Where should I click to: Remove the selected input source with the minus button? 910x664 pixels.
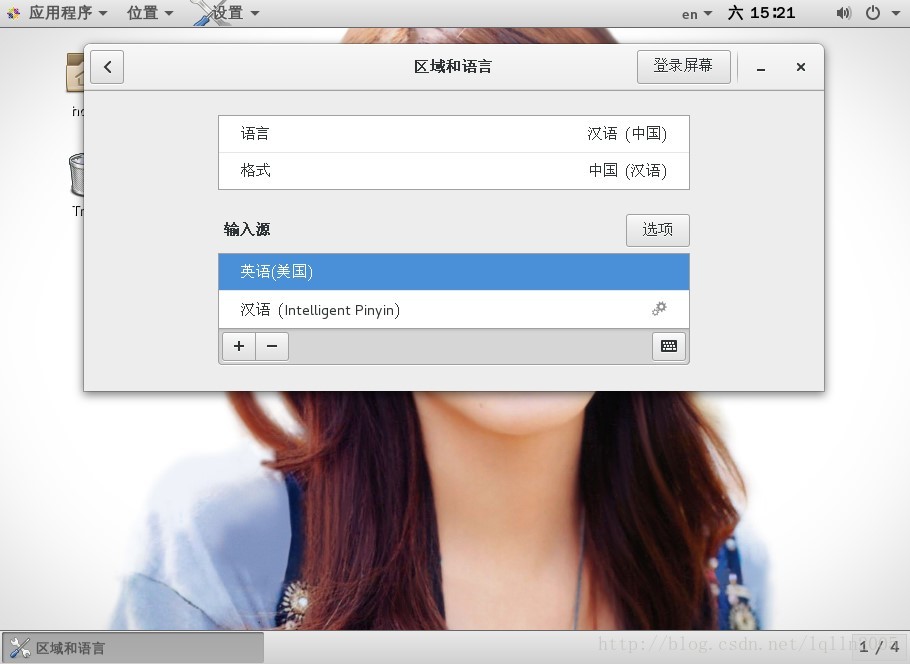click(x=272, y=346)
